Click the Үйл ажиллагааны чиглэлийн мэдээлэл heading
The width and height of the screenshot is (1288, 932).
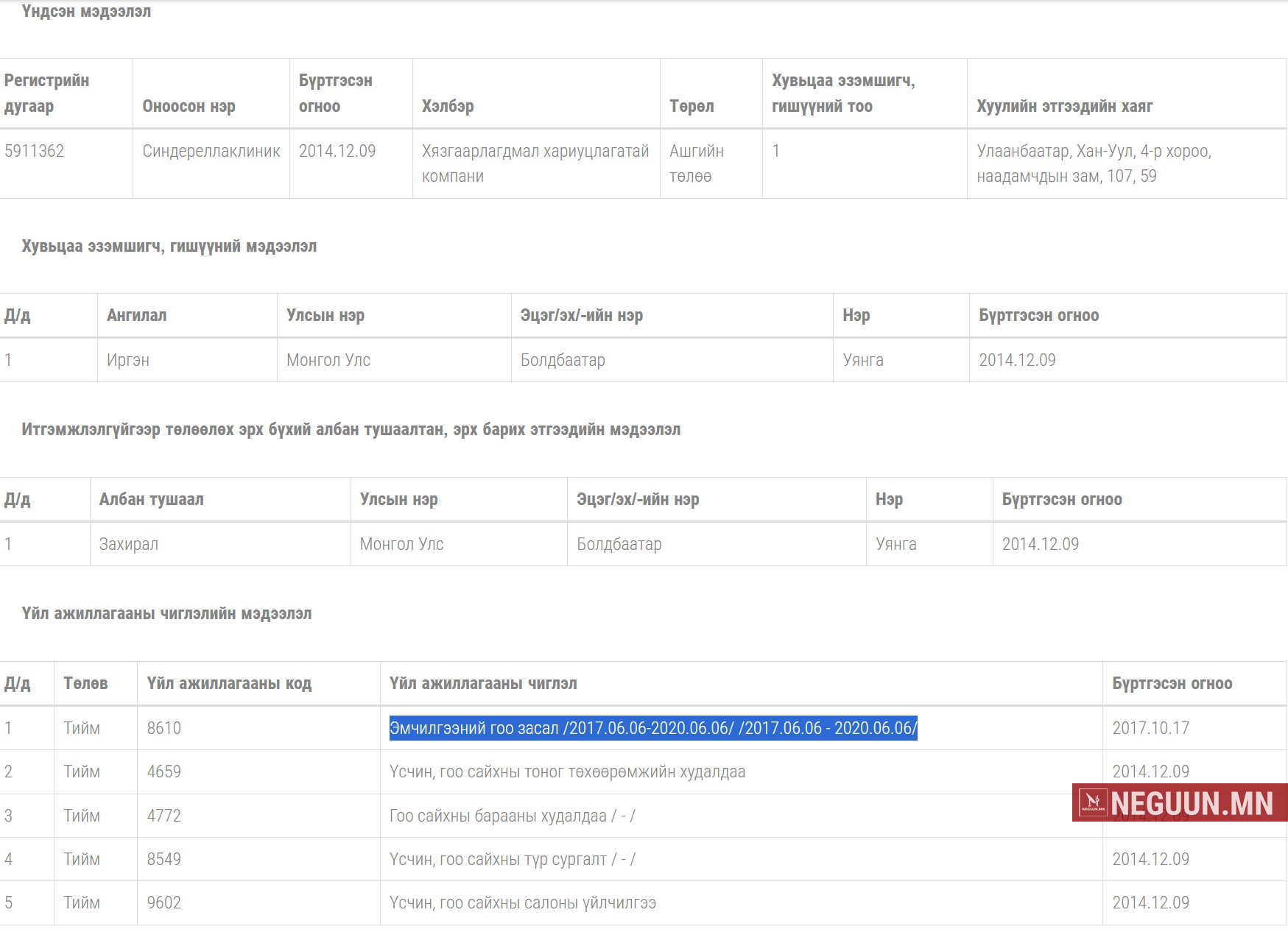[x=166, y=613]
